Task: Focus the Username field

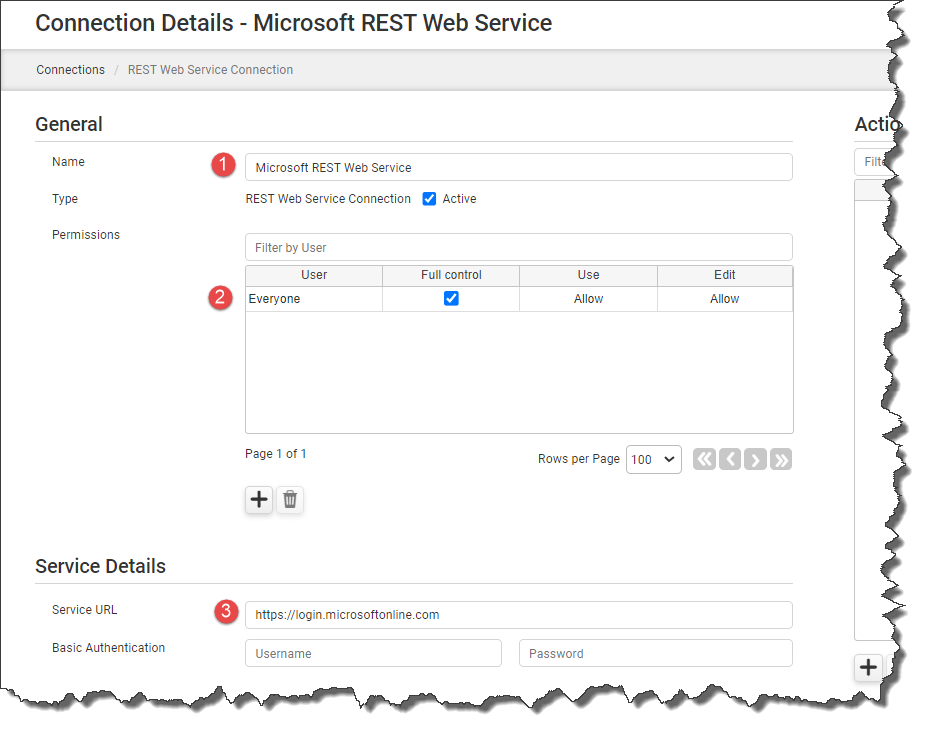Action: point(374,653)
